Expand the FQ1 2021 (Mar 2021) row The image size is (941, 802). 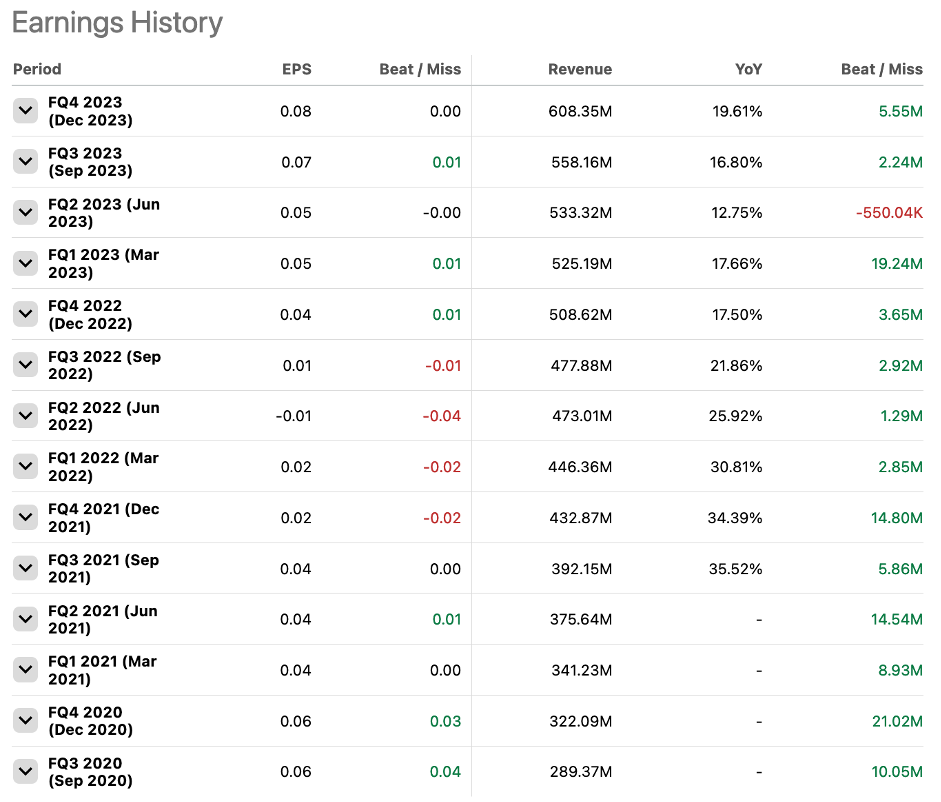(25, 670)
